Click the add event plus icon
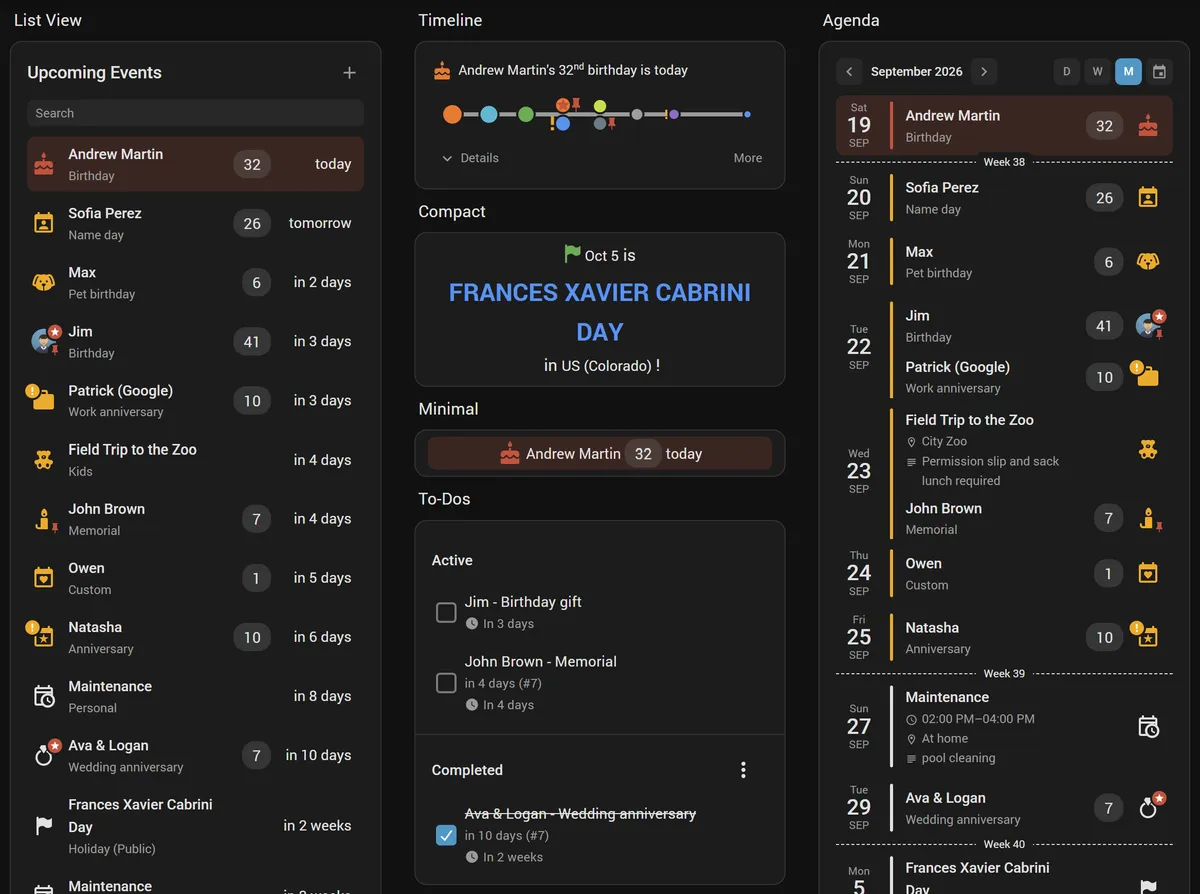This screenshot has height=894, width=1200. pos(349,73)
